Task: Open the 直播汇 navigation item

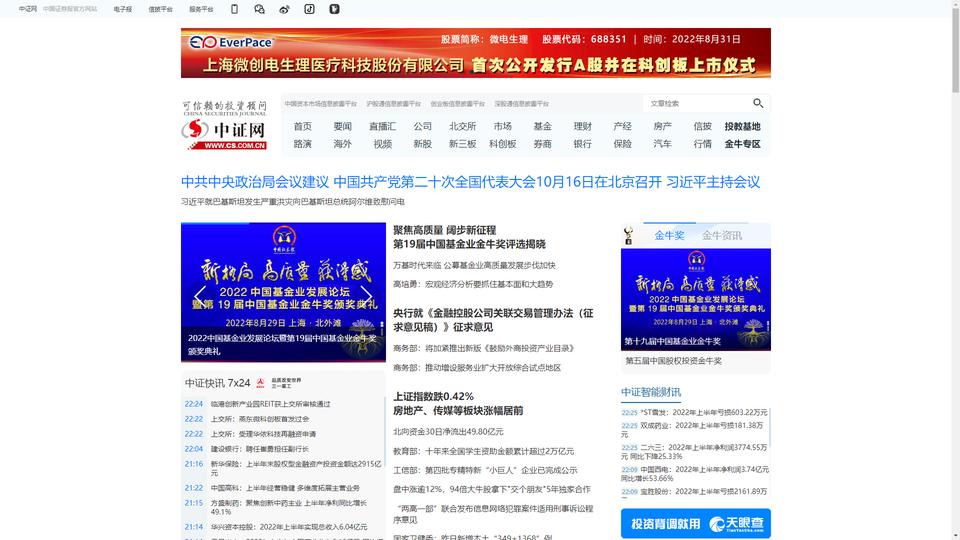Action: tap(383, 126)
